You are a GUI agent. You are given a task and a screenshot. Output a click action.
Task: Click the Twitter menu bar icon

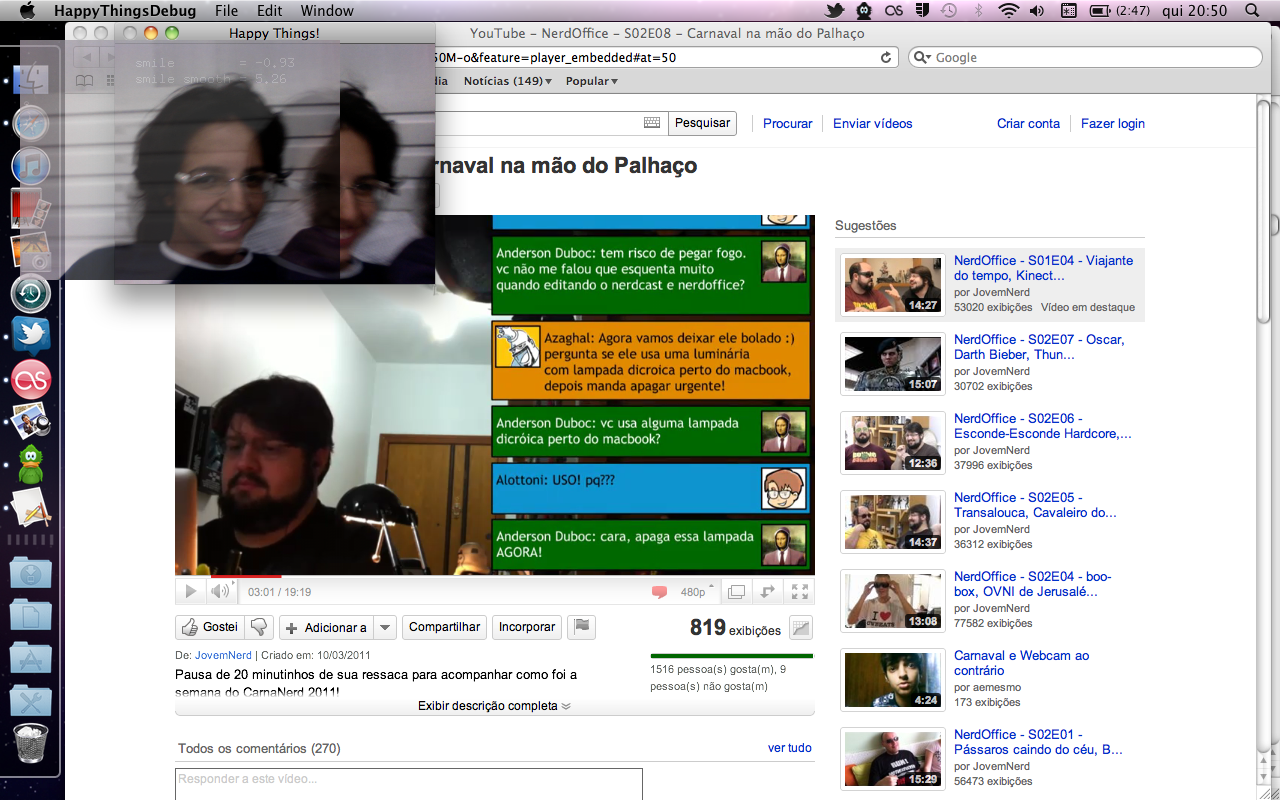pos(835,11)
